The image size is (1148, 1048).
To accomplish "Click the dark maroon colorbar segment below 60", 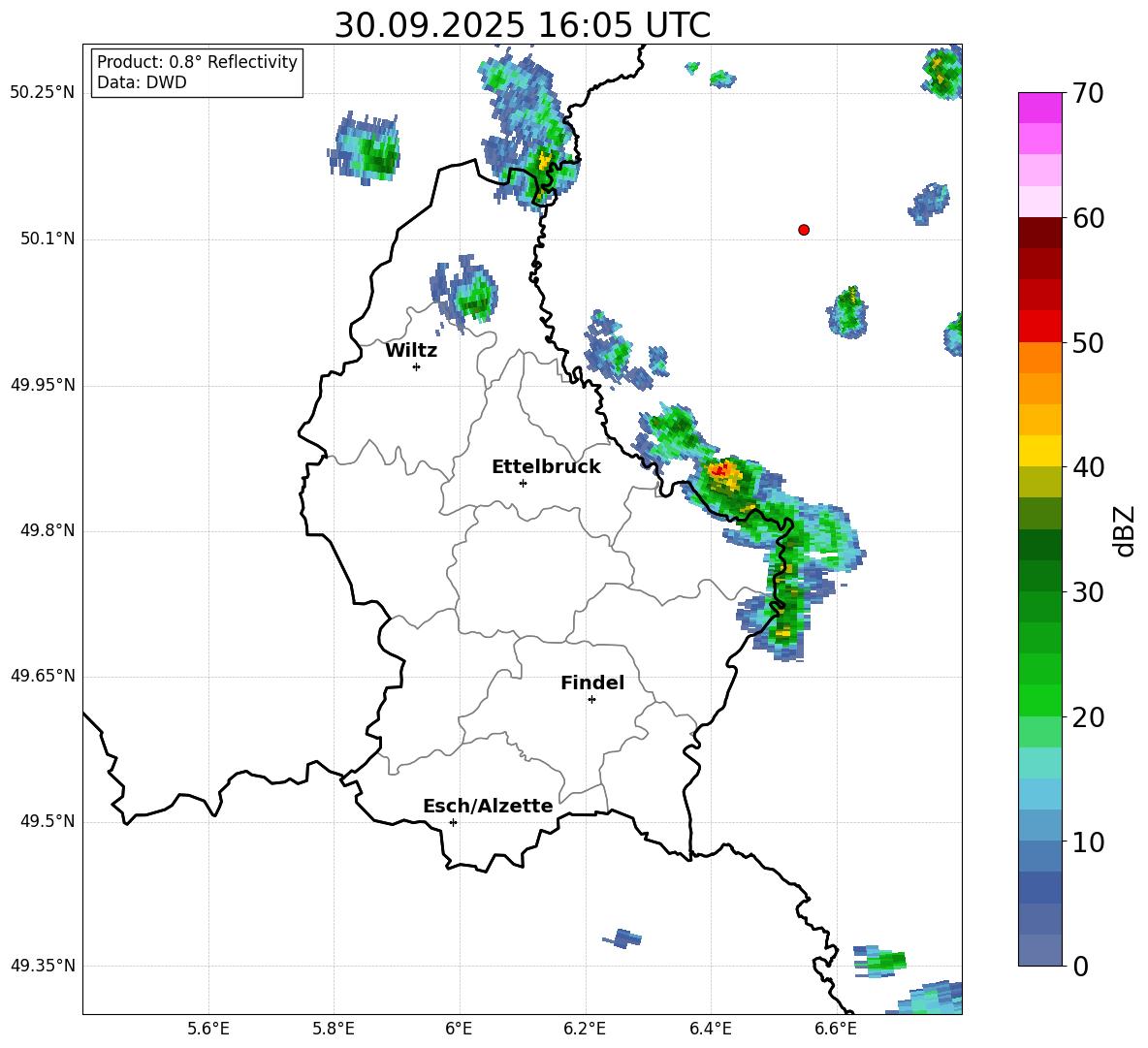I will pyautogui.click(x=1039, y=232).
